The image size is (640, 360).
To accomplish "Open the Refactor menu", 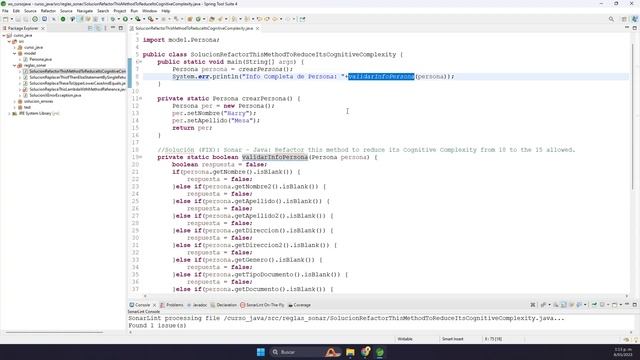I will click(x=48, y=11).
